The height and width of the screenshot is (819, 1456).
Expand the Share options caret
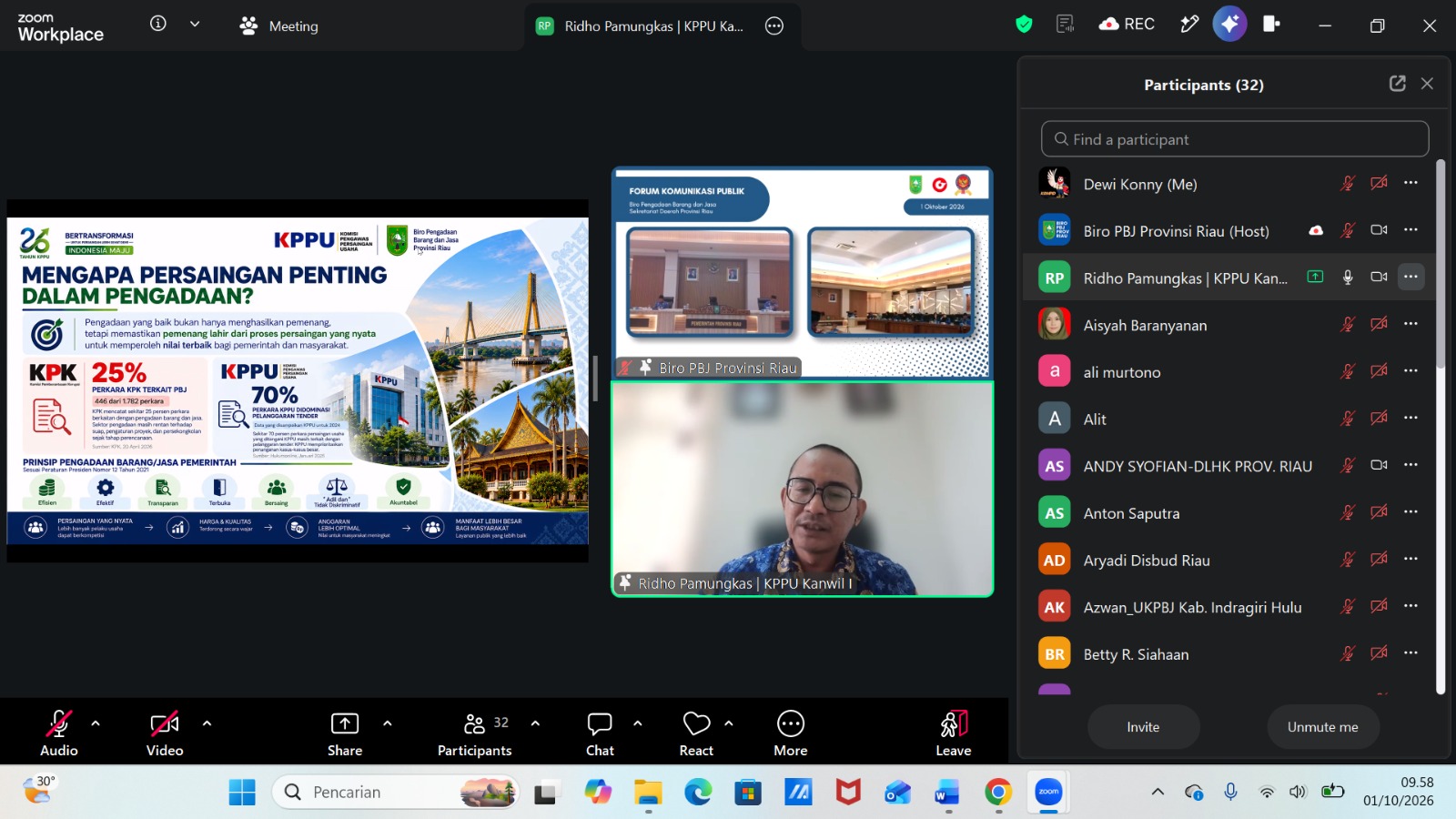pyautogui.click(x=388, y=723)
